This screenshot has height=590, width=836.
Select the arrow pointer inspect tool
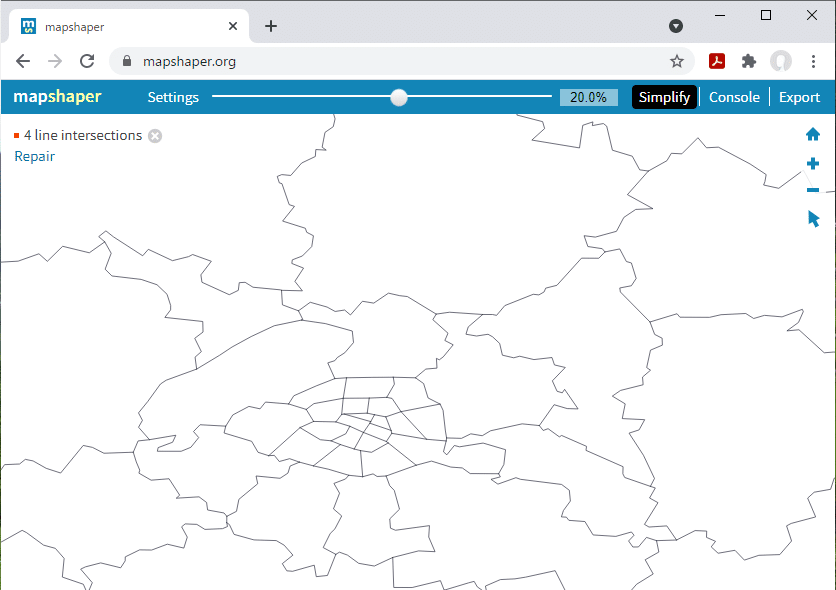pos(813,219)
